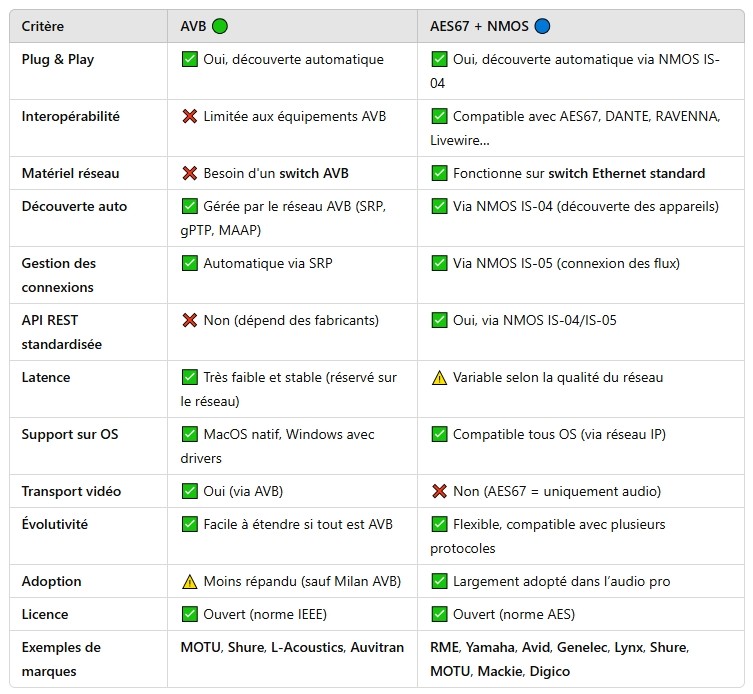Click the blue circle beside AES67 + NMOS
The width and height of the screenshot is (753, 694).
point(543,26)
